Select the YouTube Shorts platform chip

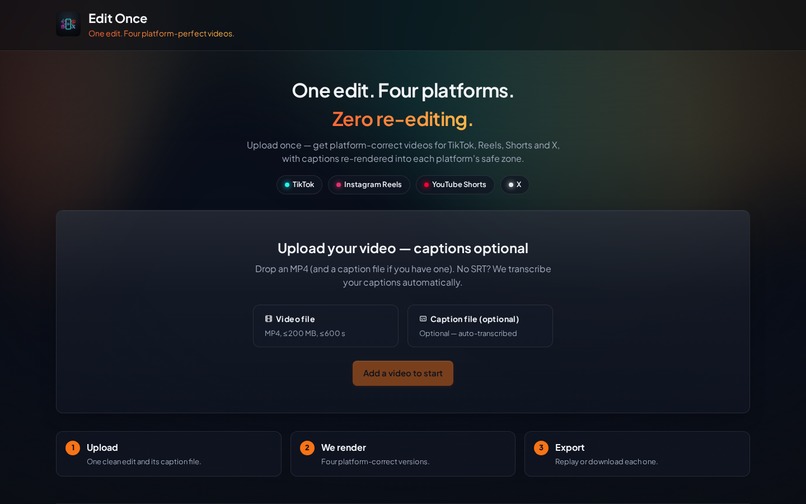[455, 185]
